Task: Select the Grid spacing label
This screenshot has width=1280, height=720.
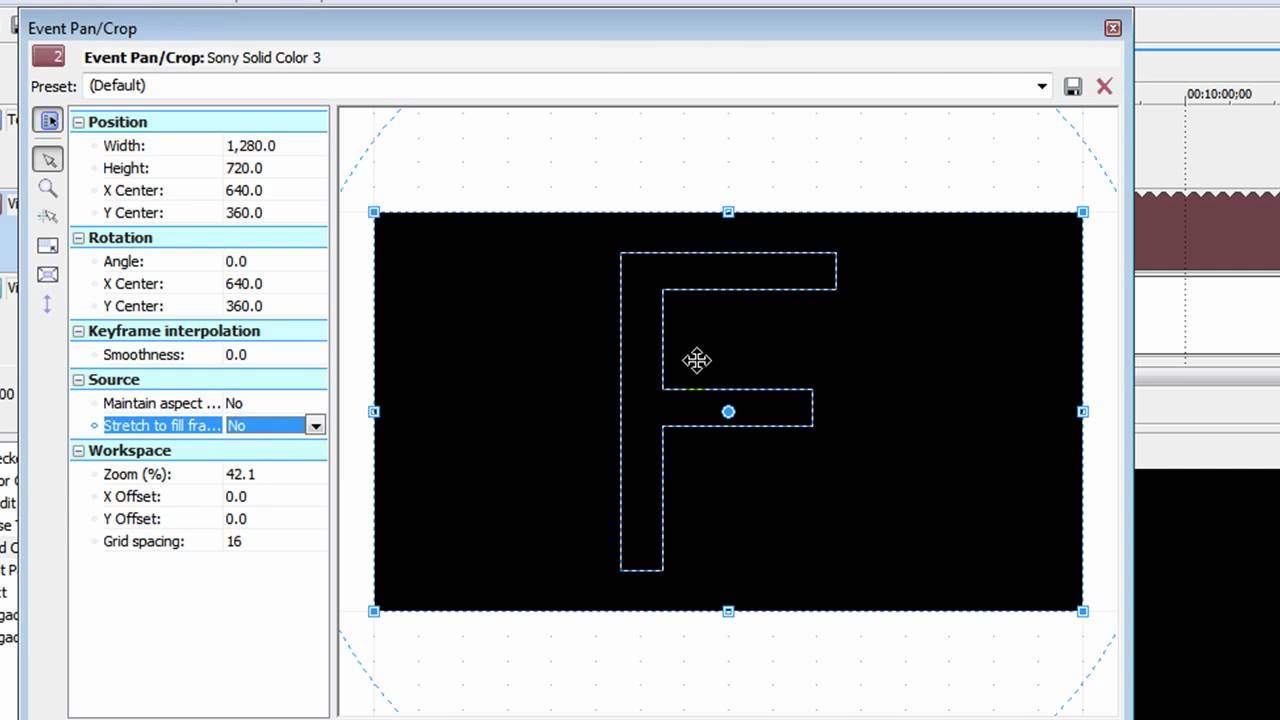Action: click(x=144, y=541)
